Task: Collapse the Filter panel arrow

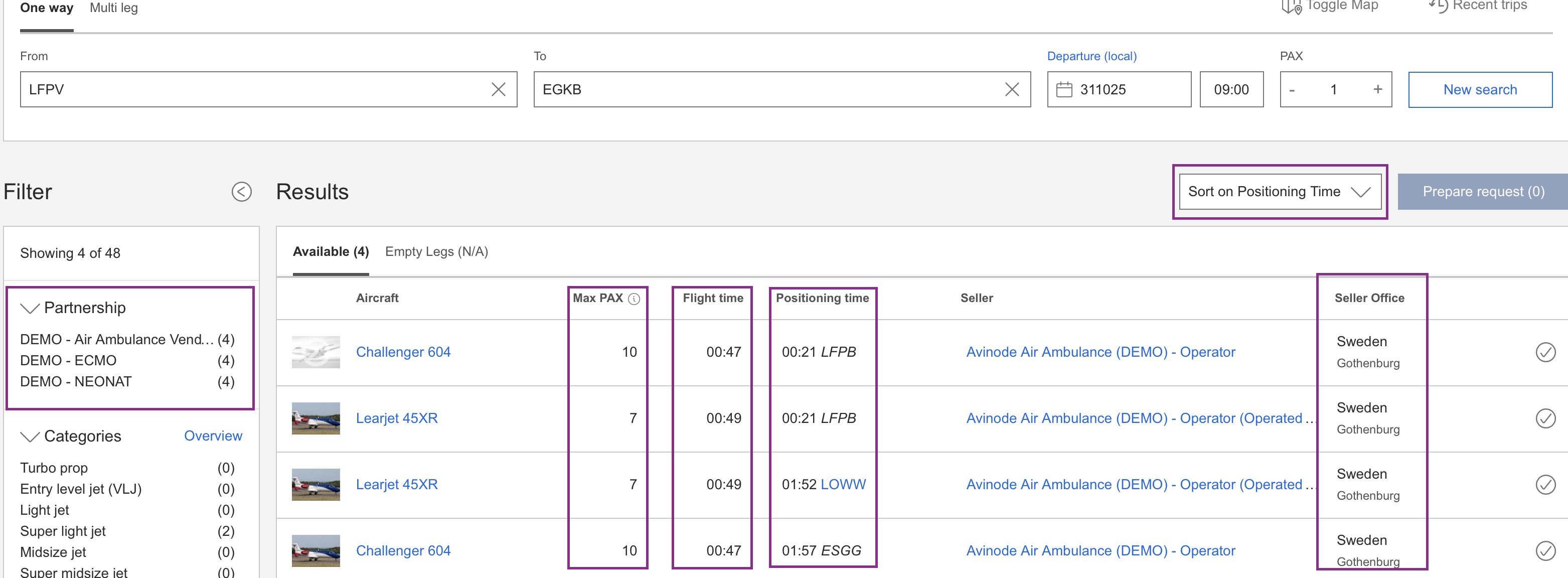Action: pos(241,192)
